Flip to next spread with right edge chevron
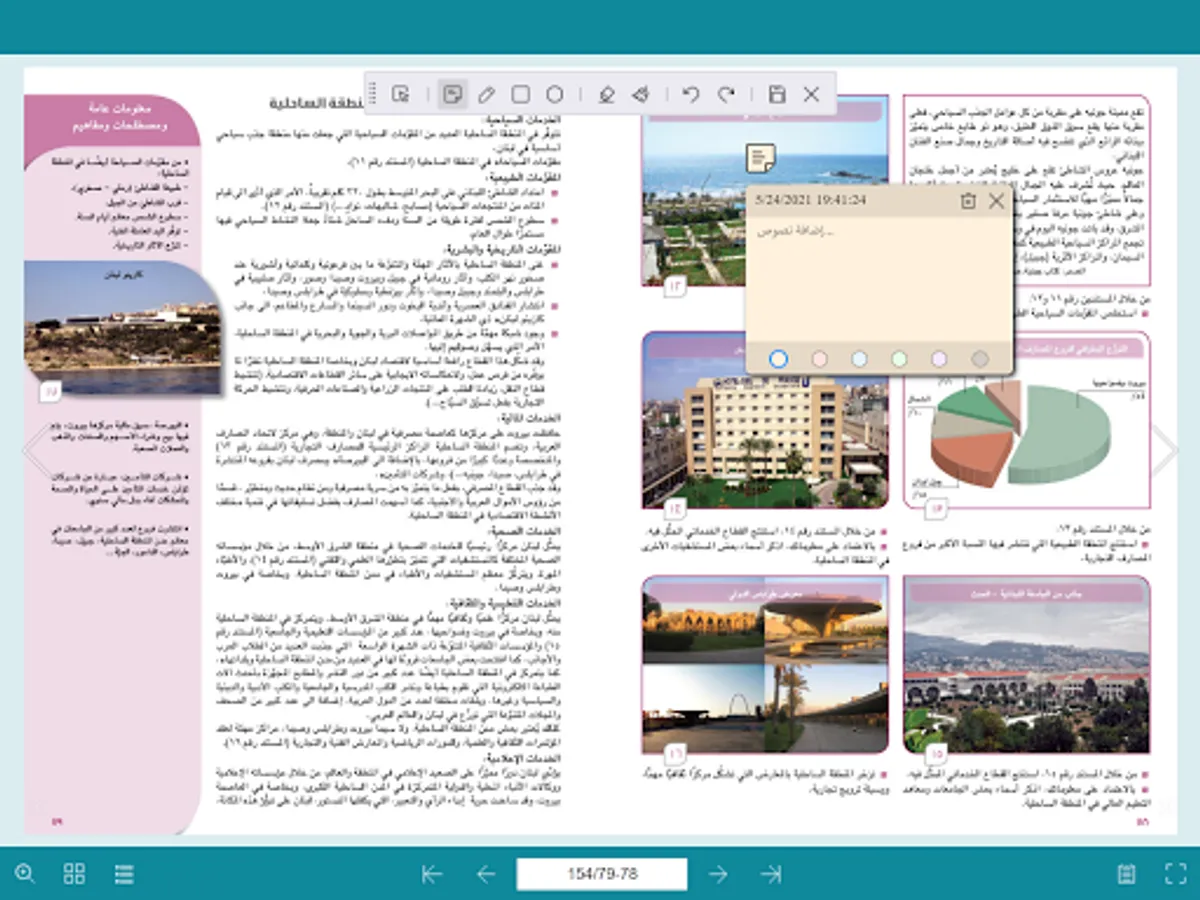1200x900 pixels. pos(1164,452)
